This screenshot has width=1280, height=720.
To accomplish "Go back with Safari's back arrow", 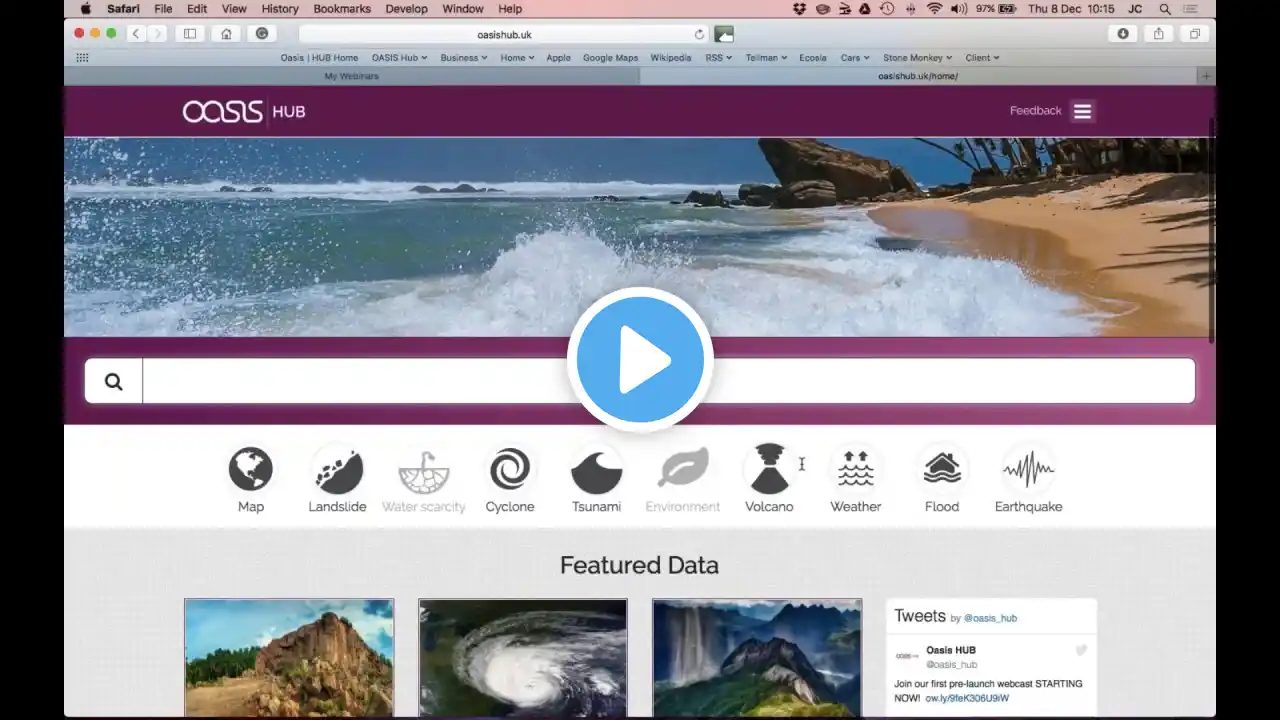I will tap(136, 34).
